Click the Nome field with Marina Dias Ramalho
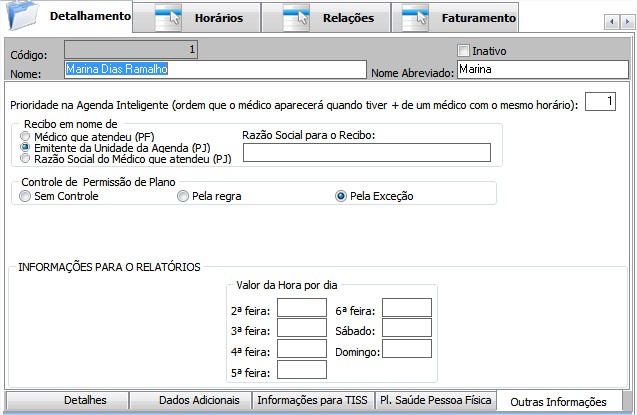 coord(215,69)
